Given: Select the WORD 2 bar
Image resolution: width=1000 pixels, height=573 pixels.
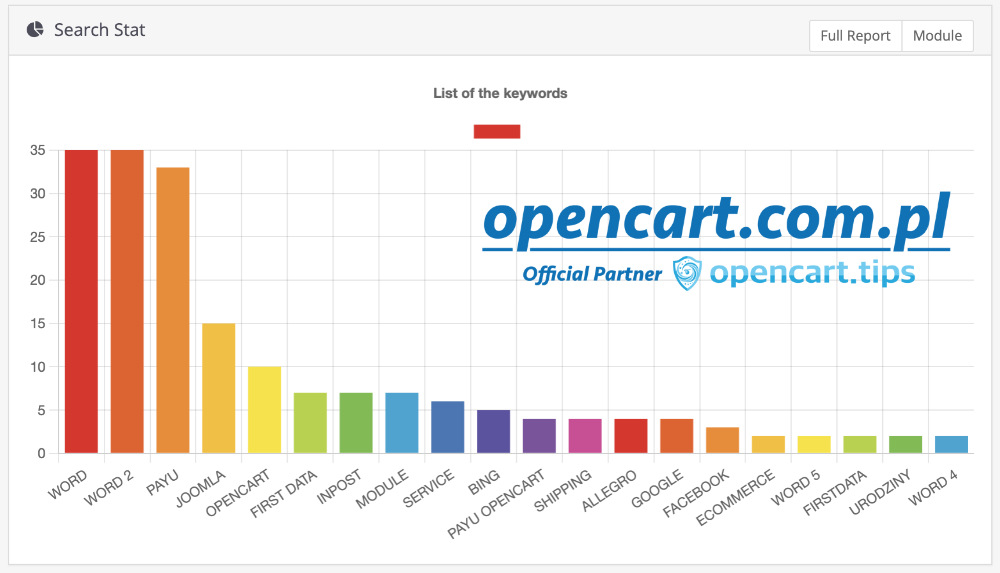Looking at the screenshot, I should point(127,301).
